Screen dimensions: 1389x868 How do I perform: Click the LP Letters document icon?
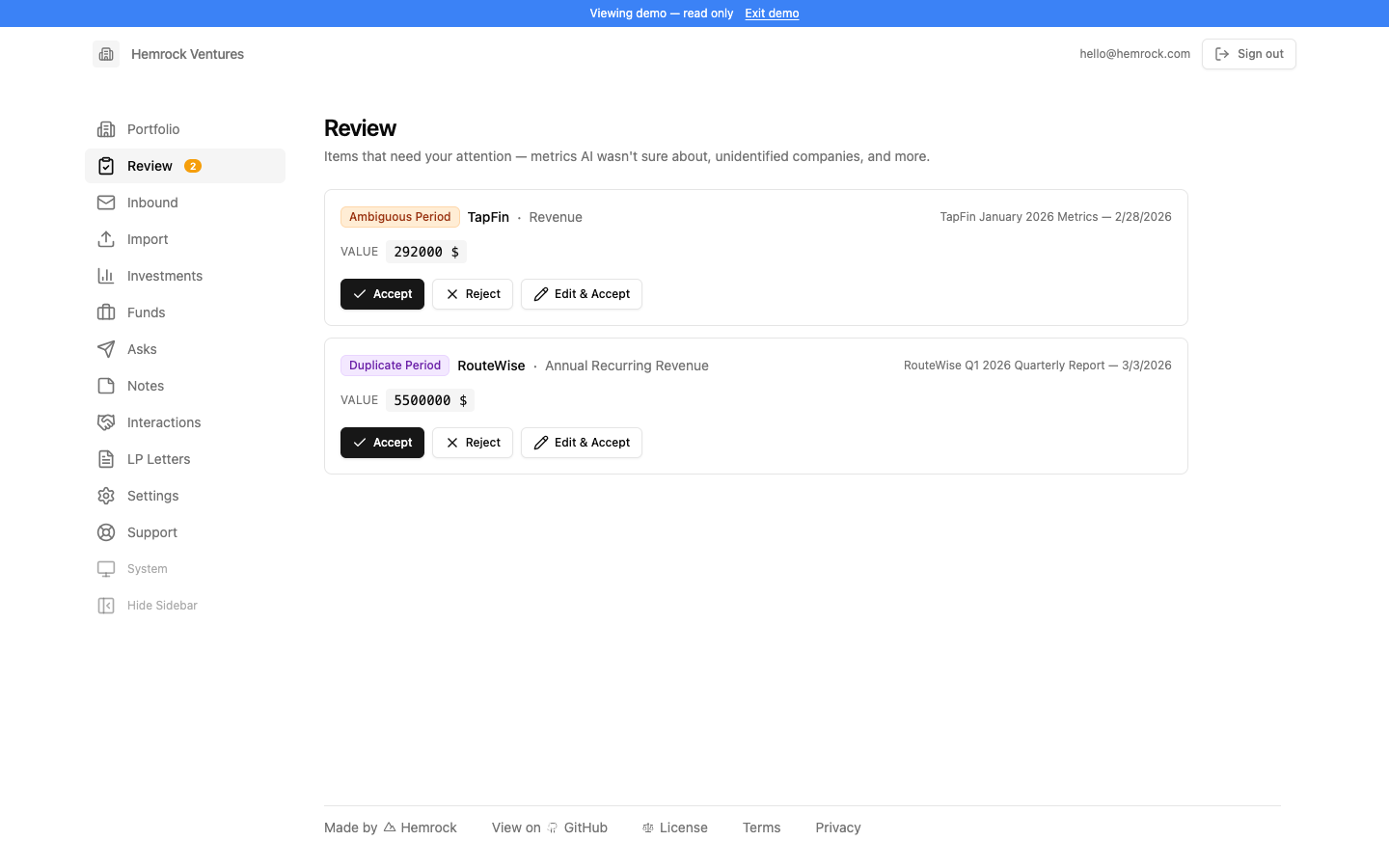pos(106,459)
